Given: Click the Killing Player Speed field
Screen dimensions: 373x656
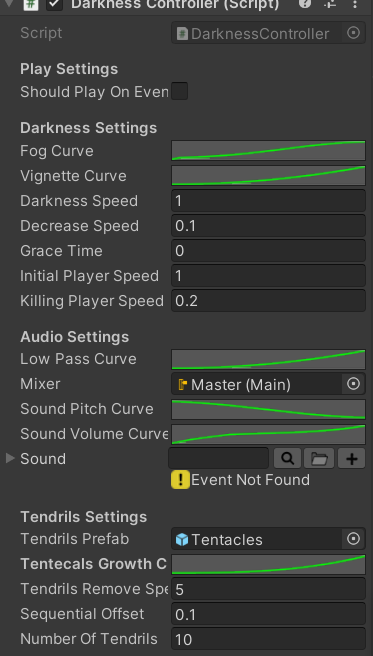Looking at the screenshot, I should (x=268, y=301).
